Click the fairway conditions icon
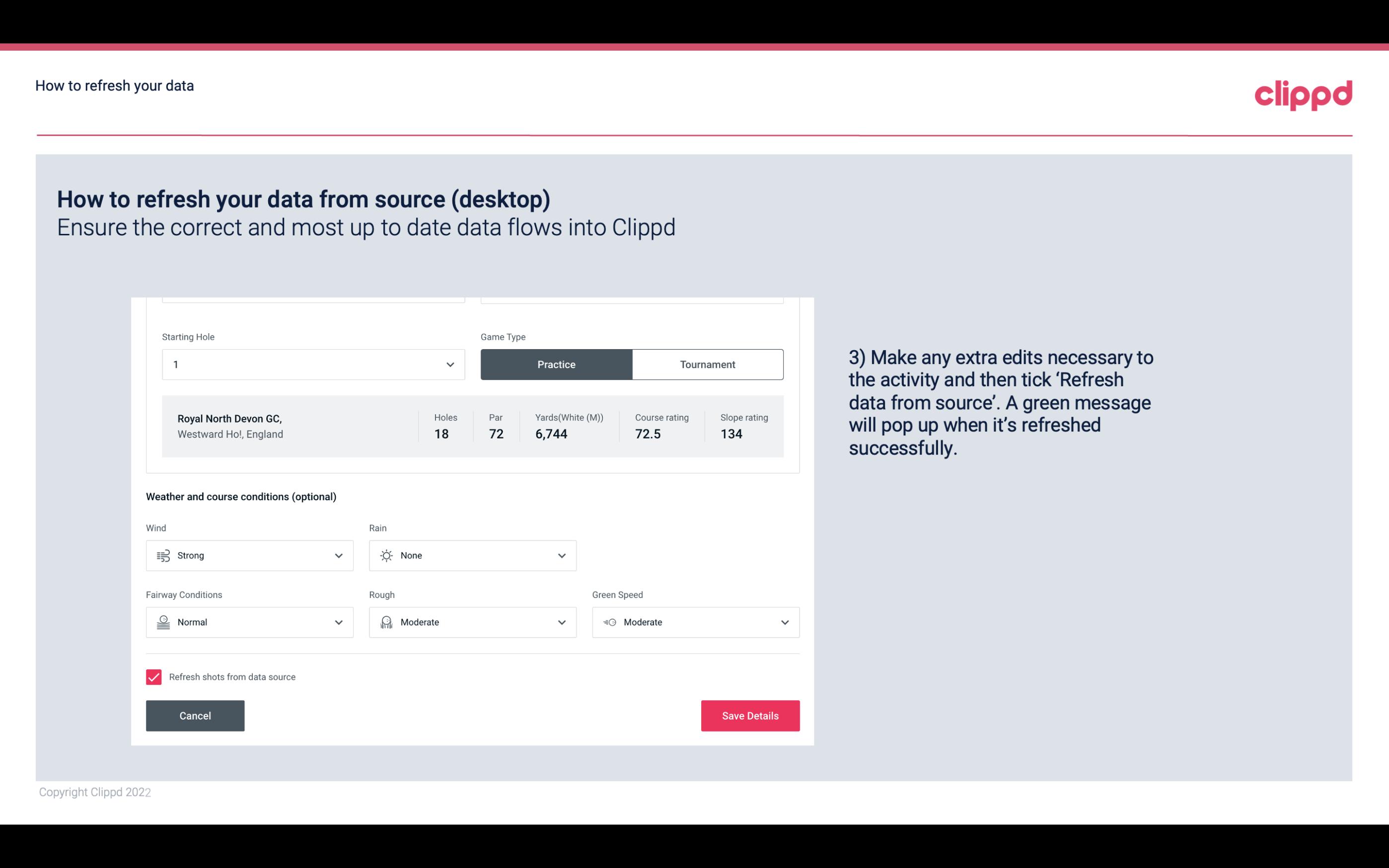This screenshot has height=868, width=1389. [162, 622]
